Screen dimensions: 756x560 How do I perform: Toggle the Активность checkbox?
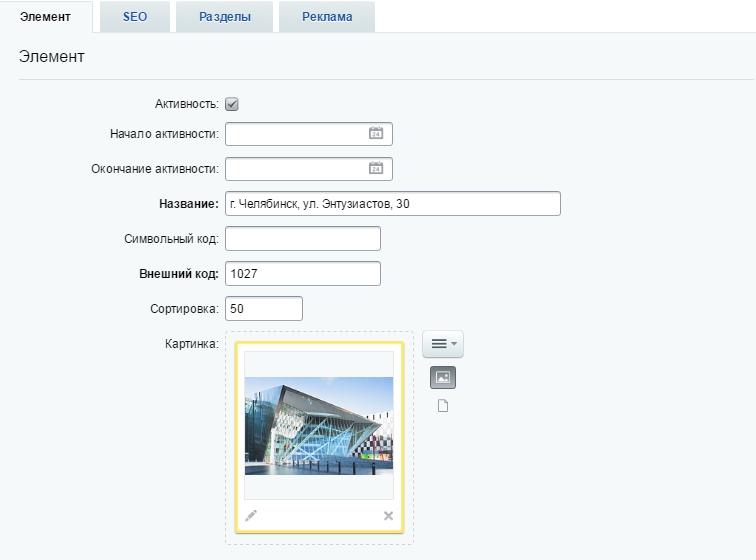point(231,104)
